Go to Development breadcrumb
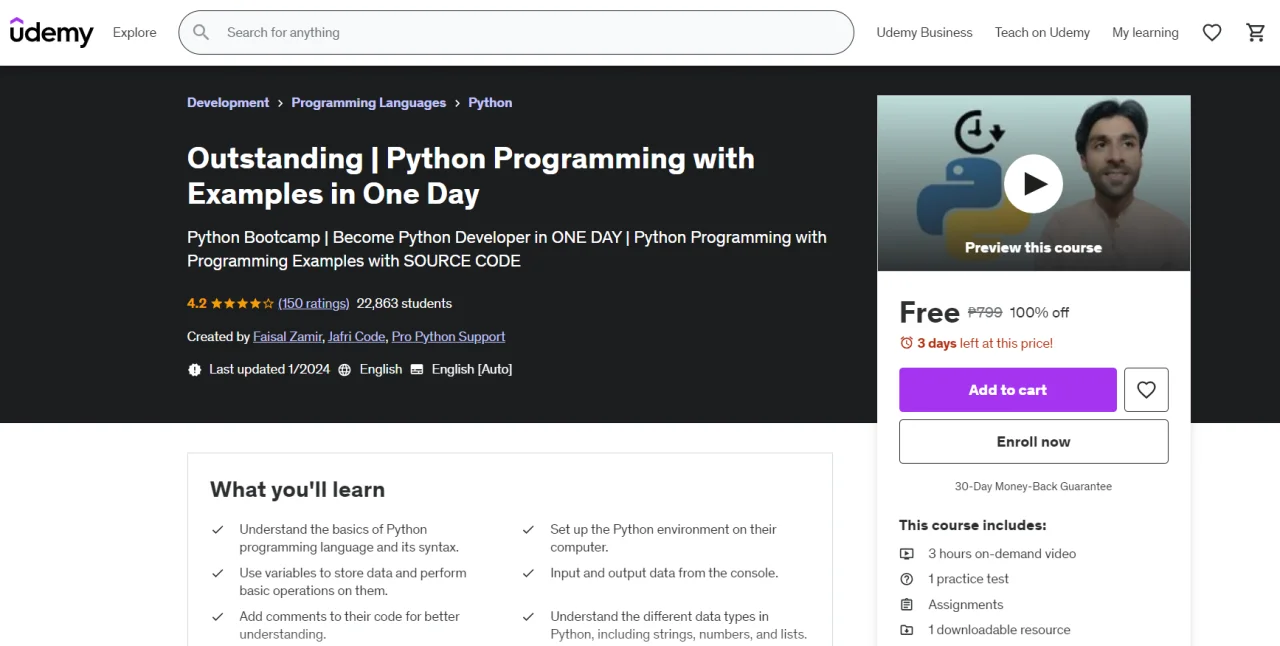This screenshot has width=1280, height=646. [228, 103]
